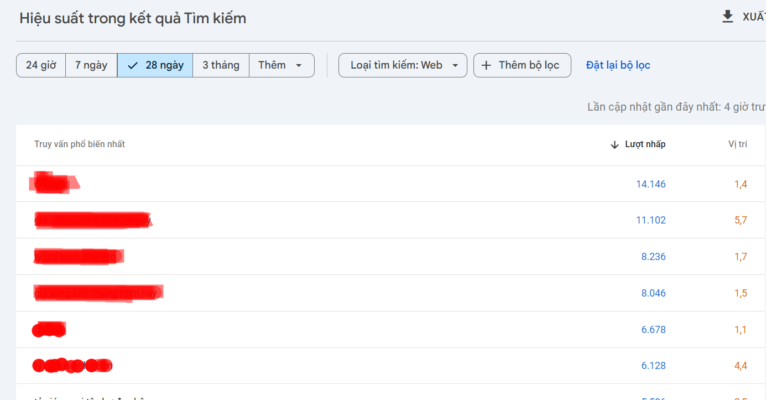The height and width of the screenshot is (400, 766).
Task: Choose the 3 tháng date range
Action: 220,65
